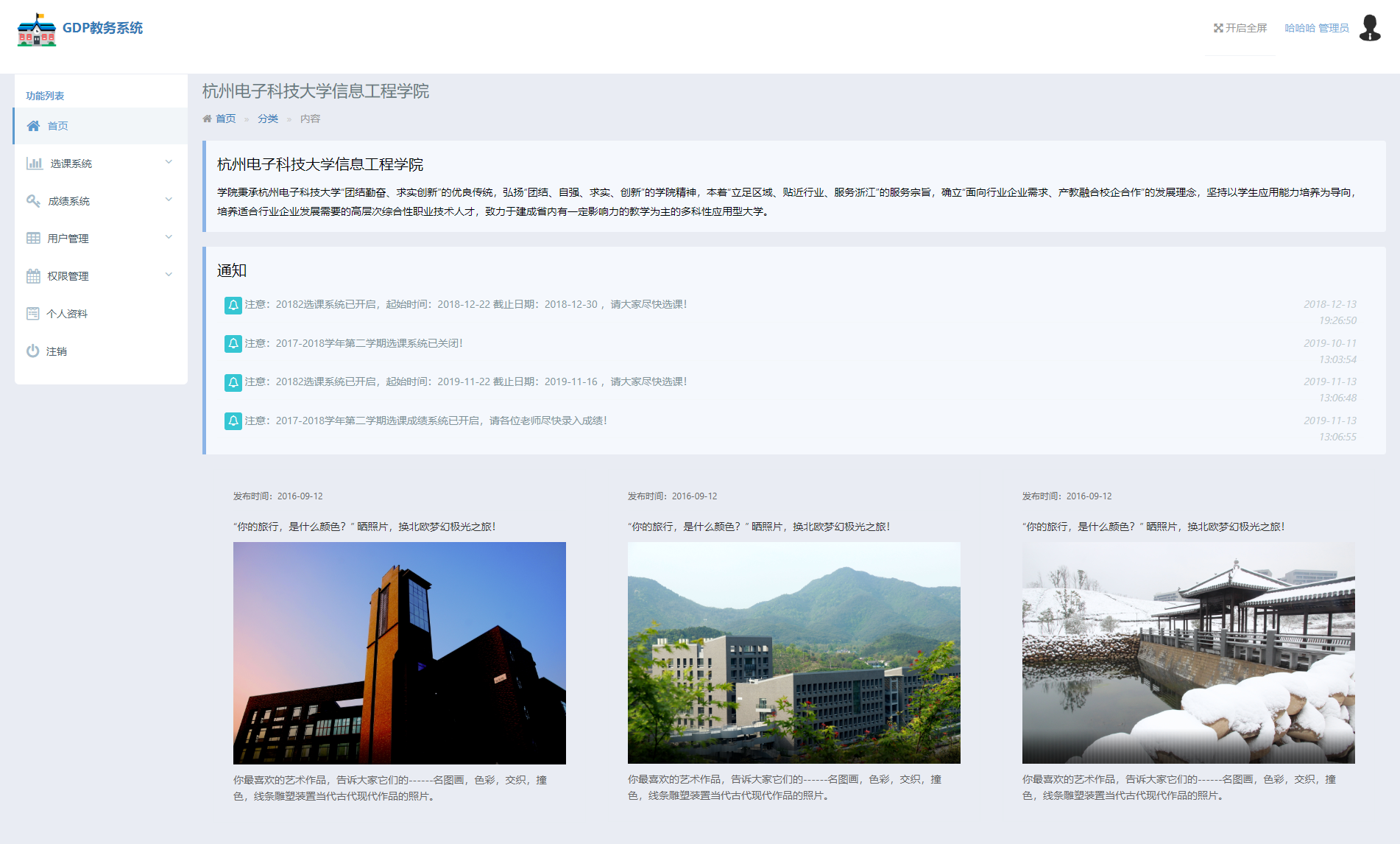Click the 2019-10-11 notice timestamp

coord(1329,351)
